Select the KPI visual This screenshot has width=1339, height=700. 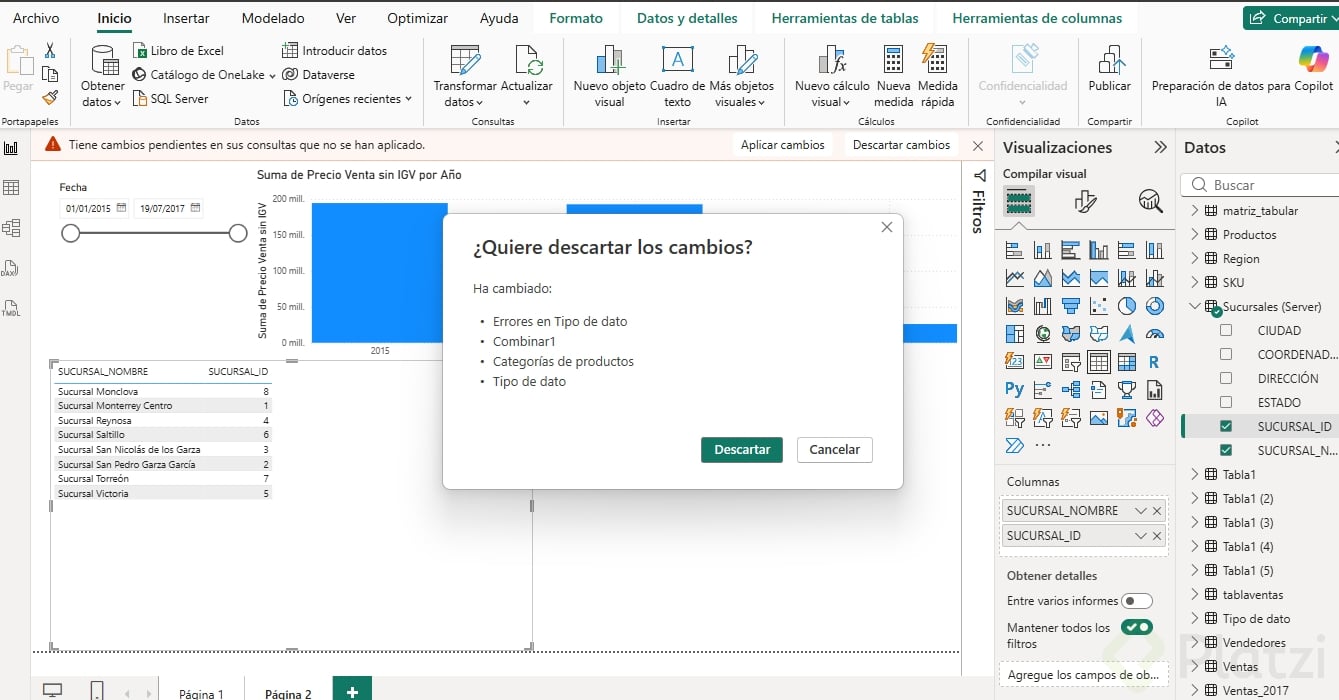[x=1043, y=362]
